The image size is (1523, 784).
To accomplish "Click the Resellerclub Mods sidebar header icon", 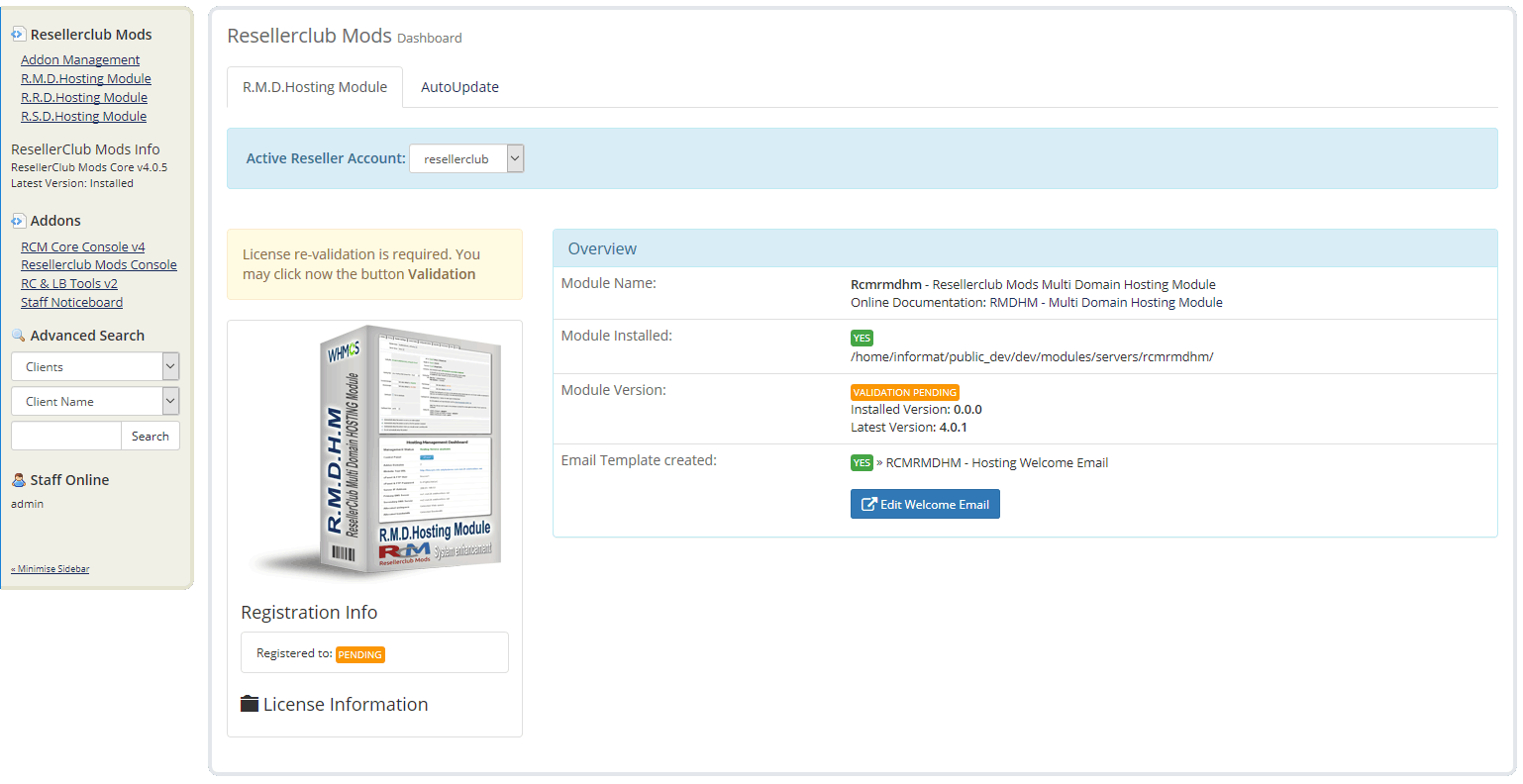I will tap(18, 34).
